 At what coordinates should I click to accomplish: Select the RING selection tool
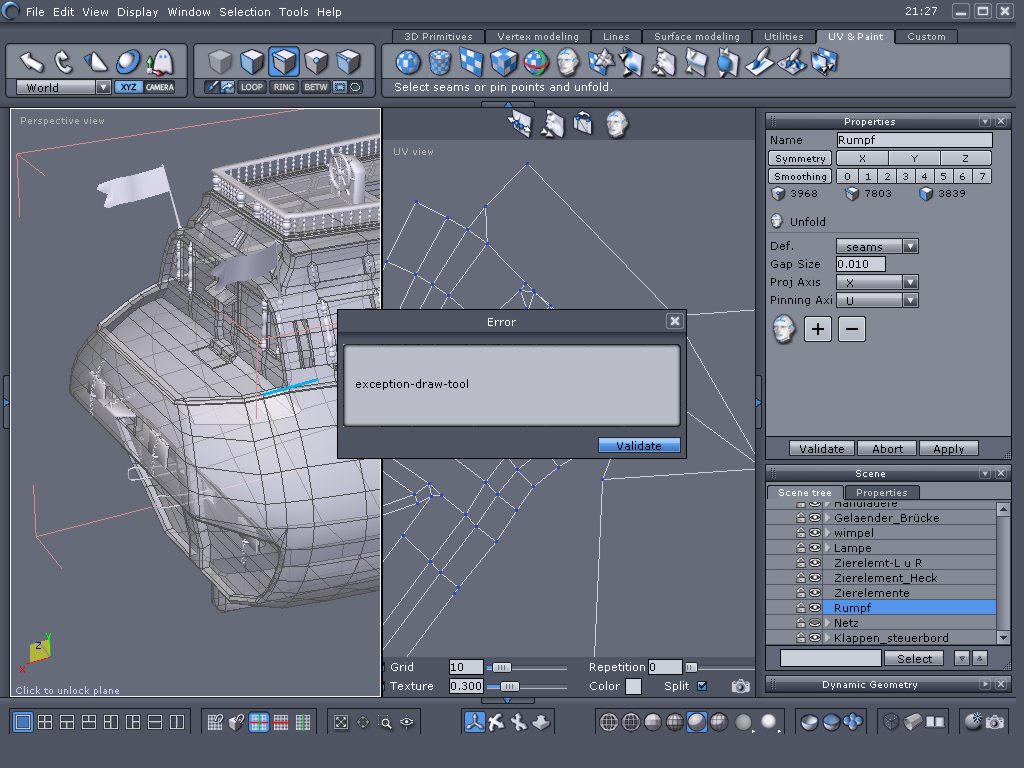[284, 88]
